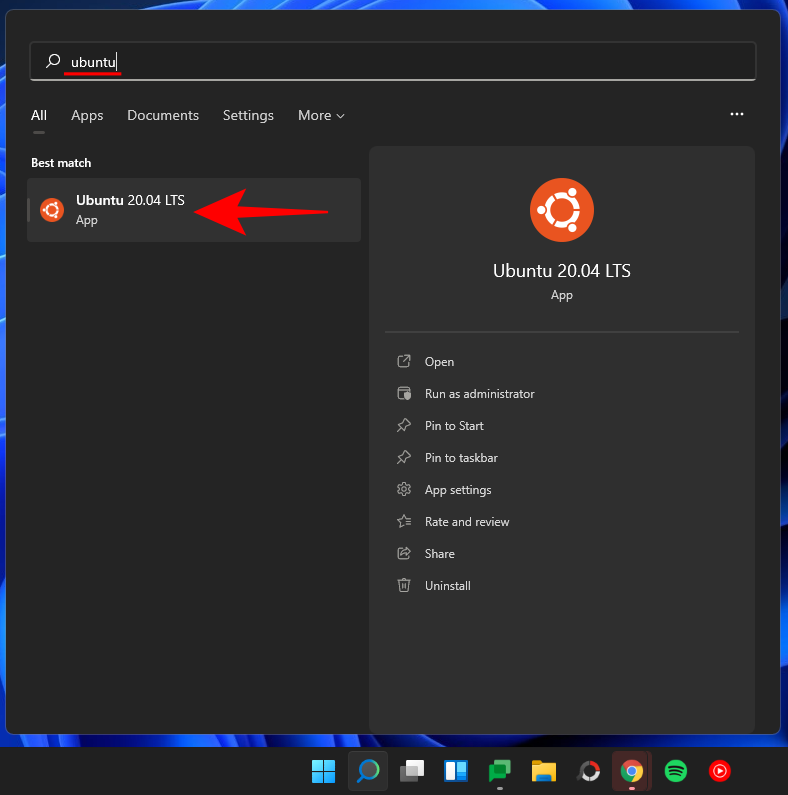Open App settings for Ubuntu
Viewport: 788px width, 795px height.
click(458, 490)
